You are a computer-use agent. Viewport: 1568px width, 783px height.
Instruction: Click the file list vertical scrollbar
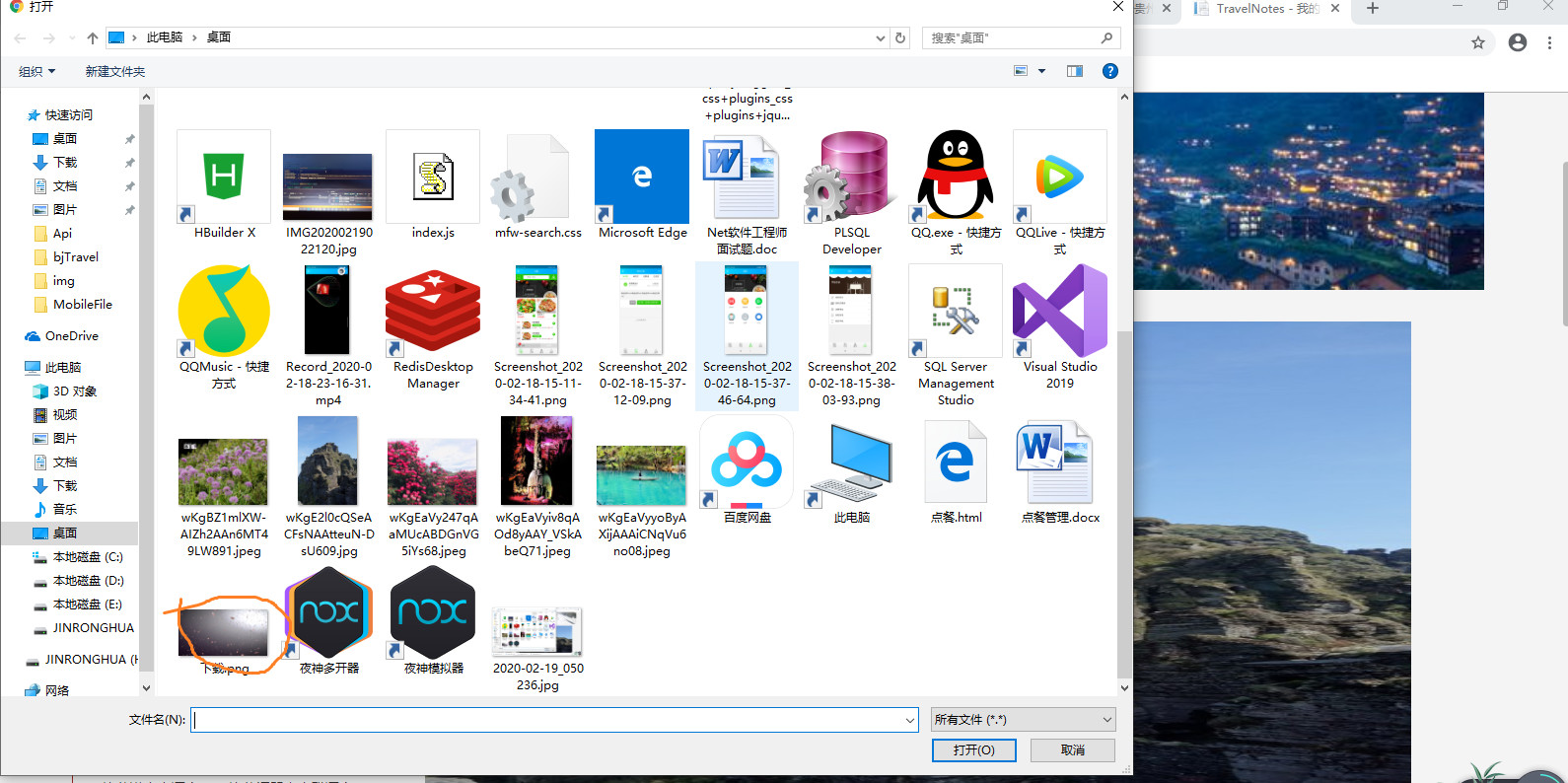[1124, 503]
